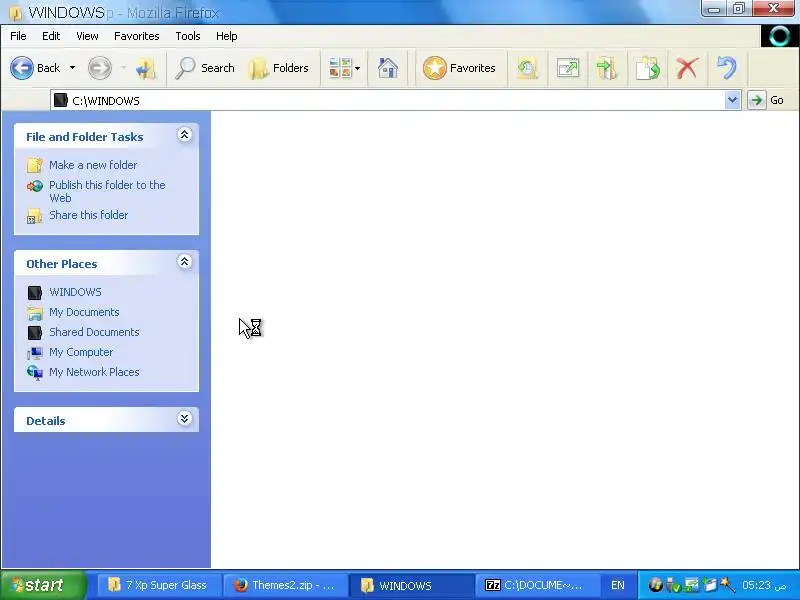
Task: Open My Network Places link
Action: (x=94, y=372)
